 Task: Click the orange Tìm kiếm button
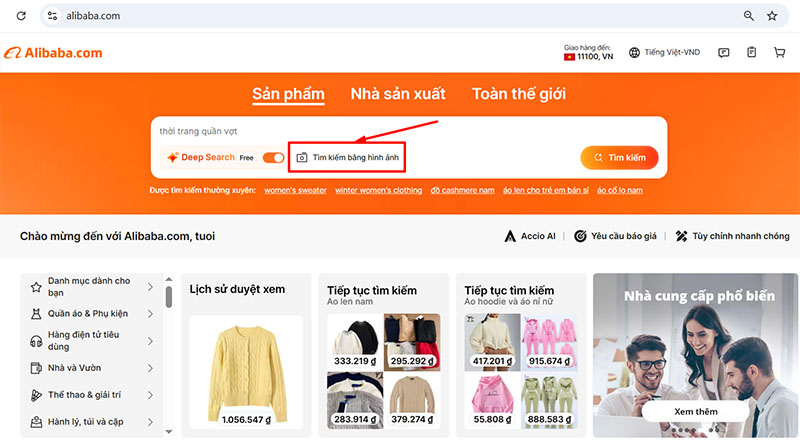pos(619,158)
